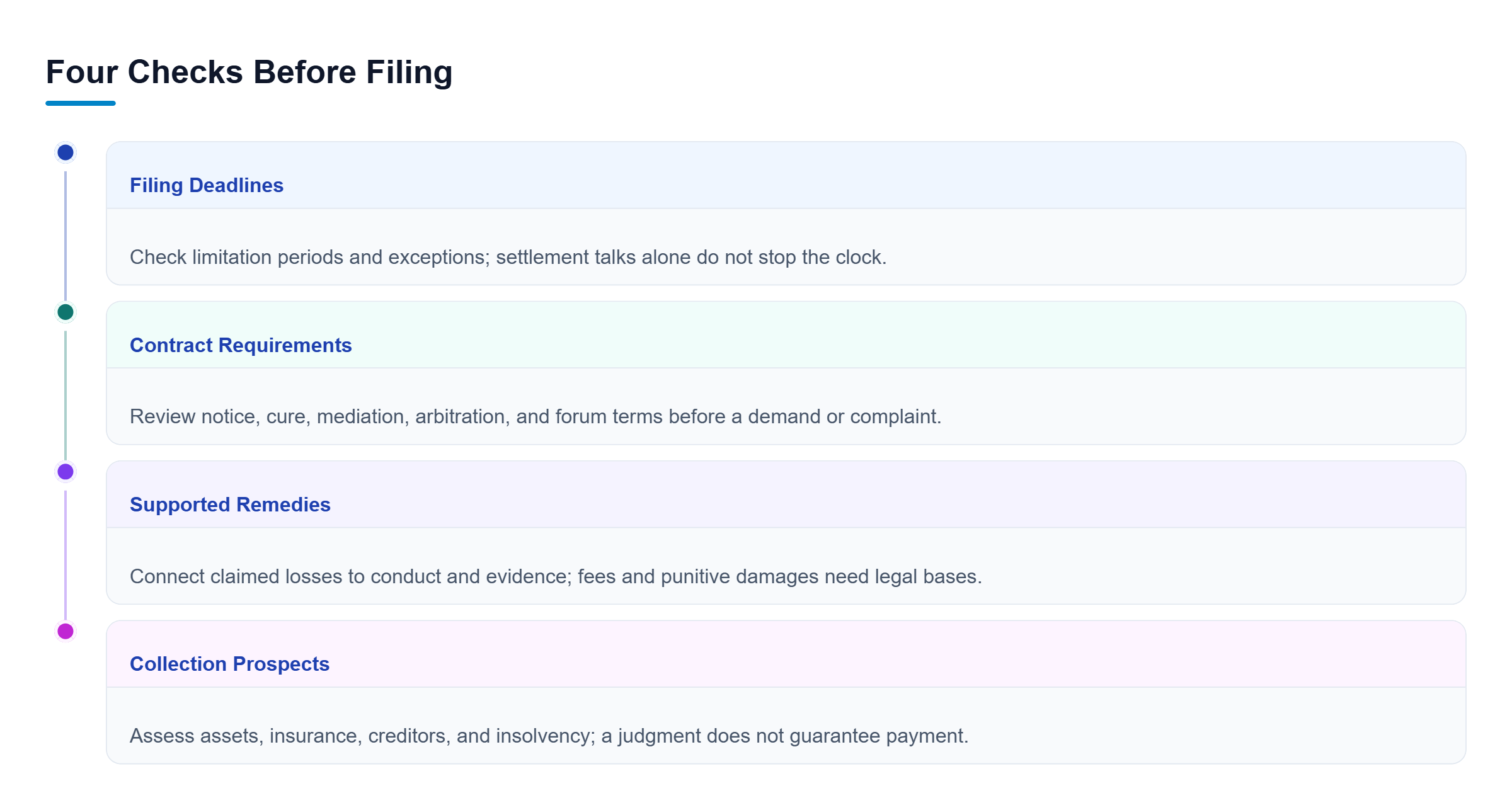Viewport: 1512px width, 810px height.
Task: Select the Filing Deadlines heading
Action: pyautogui.click(x=207, y=185)
